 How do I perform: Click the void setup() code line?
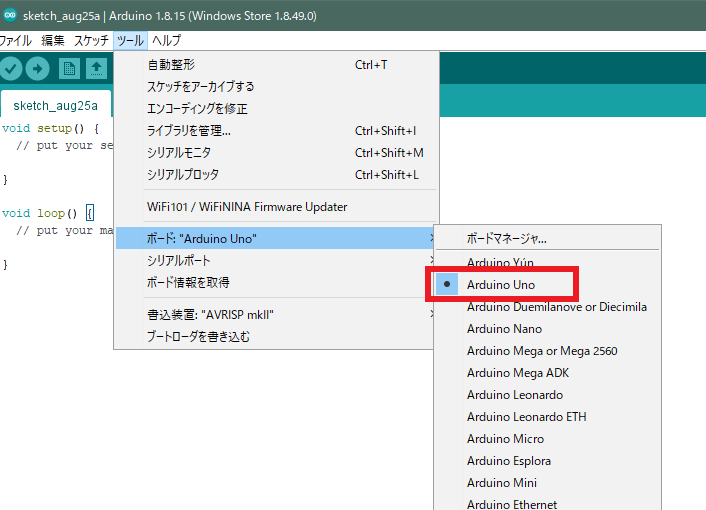pyautogui.click(x=50, y=129)
